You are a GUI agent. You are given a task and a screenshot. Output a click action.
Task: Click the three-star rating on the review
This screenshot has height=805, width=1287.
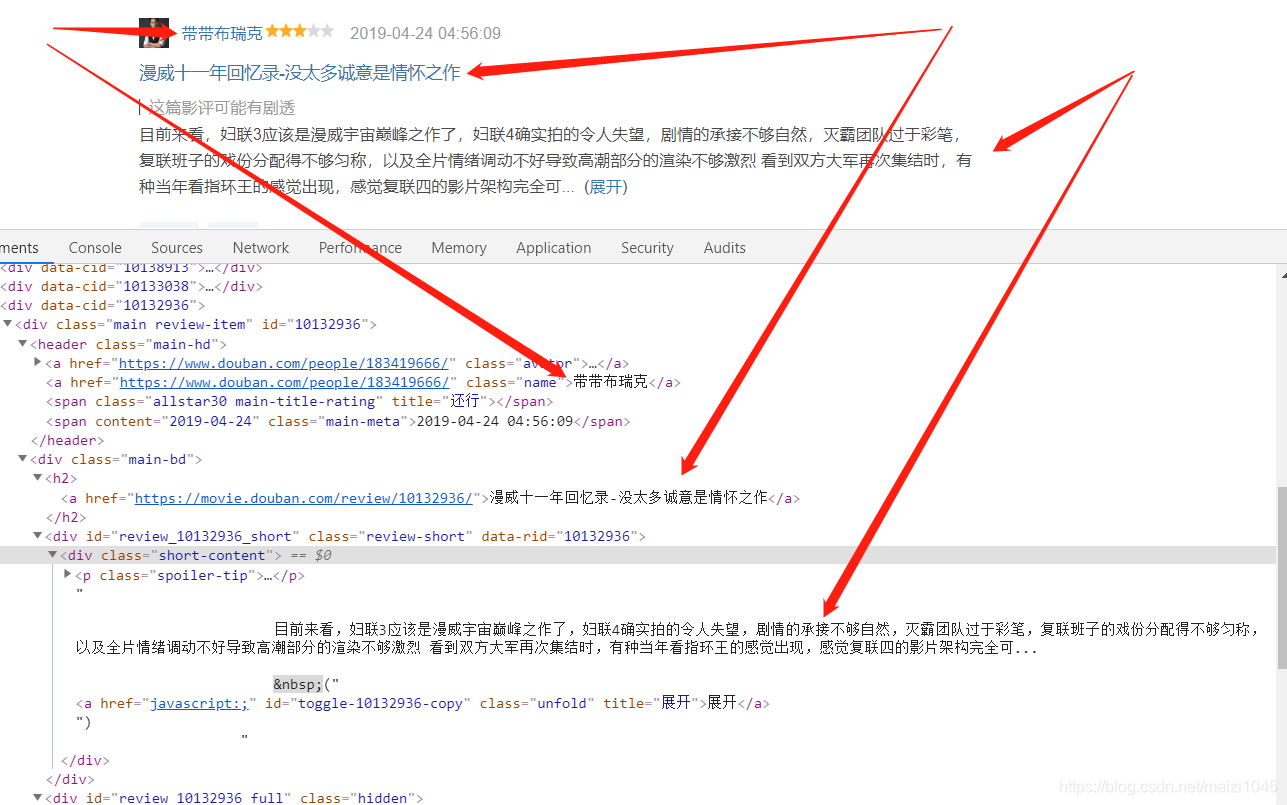pos(300,32)
